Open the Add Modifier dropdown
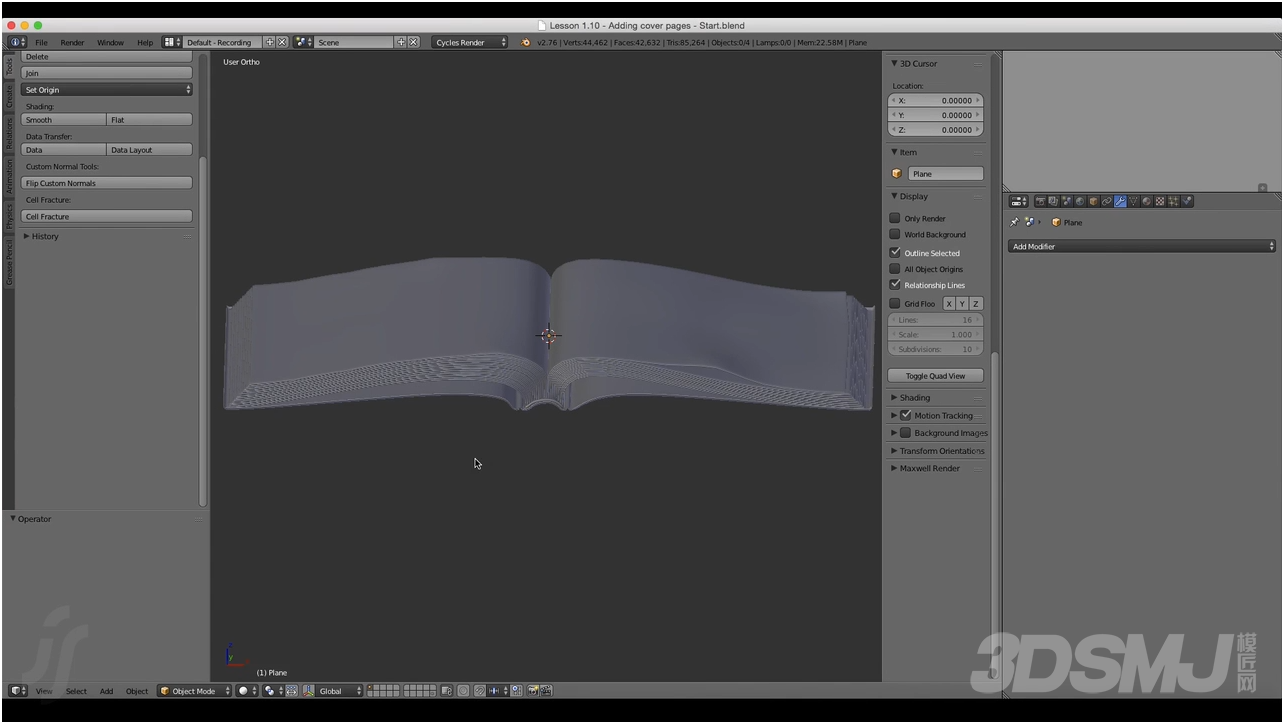Screen dimensions: 1284x724 1142,246
